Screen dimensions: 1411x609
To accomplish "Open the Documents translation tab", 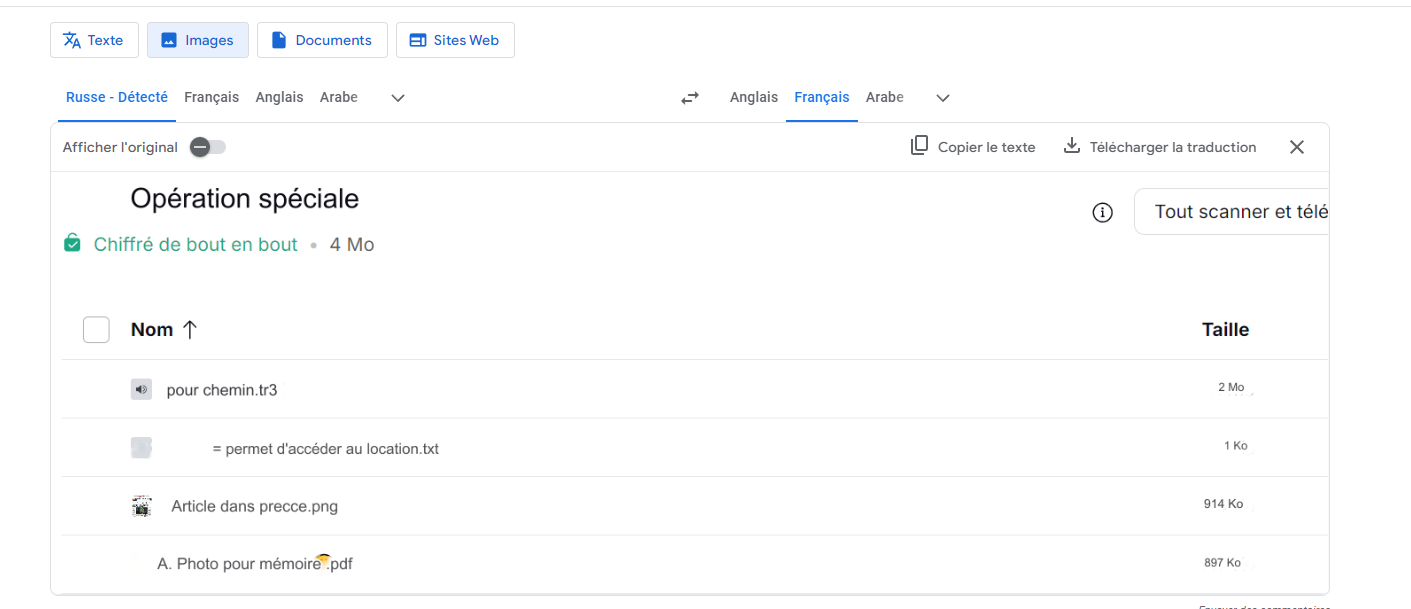I will tap(321, 40).
